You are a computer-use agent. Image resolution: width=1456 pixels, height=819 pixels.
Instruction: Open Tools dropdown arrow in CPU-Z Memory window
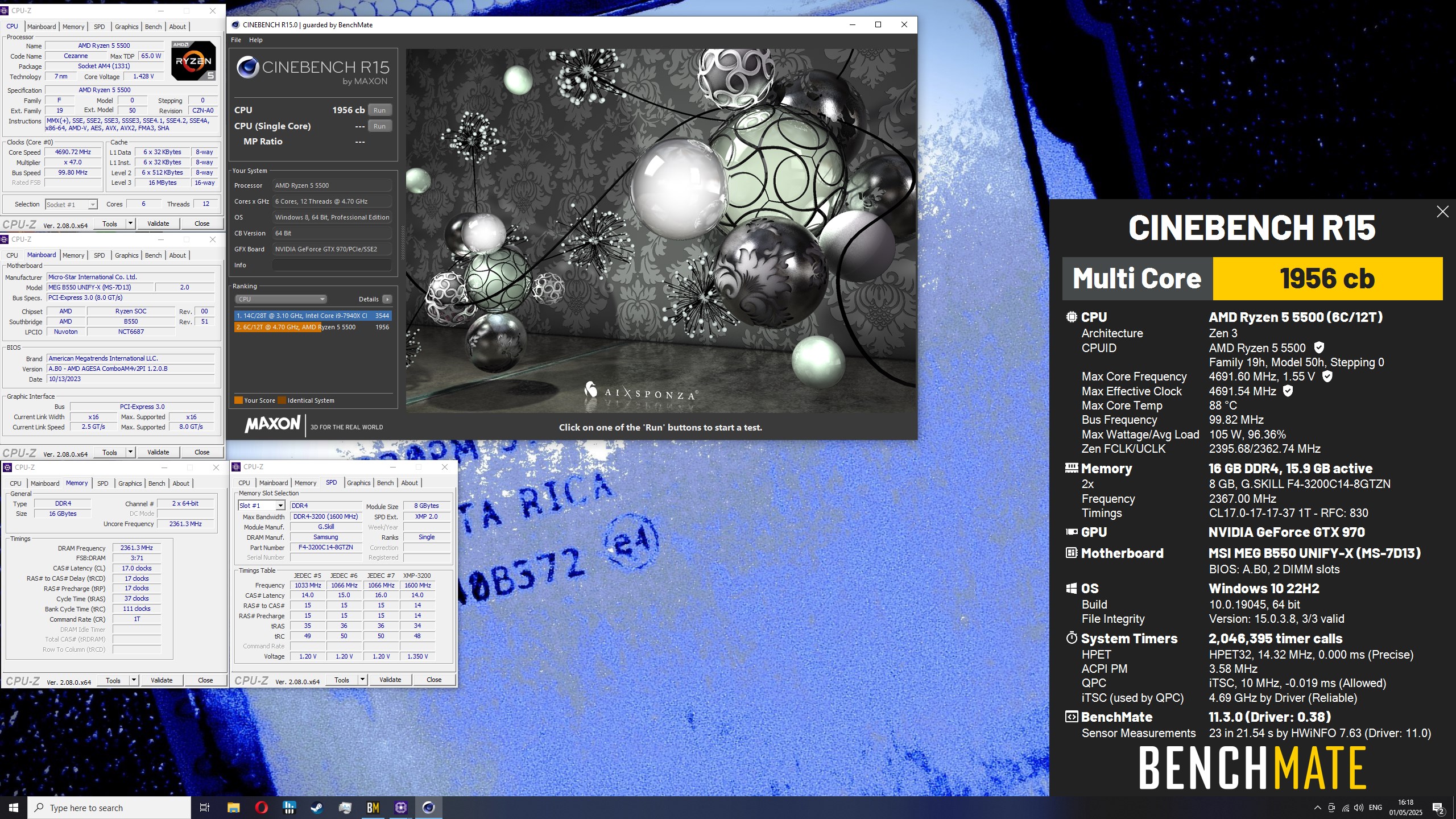click(134, 680)
